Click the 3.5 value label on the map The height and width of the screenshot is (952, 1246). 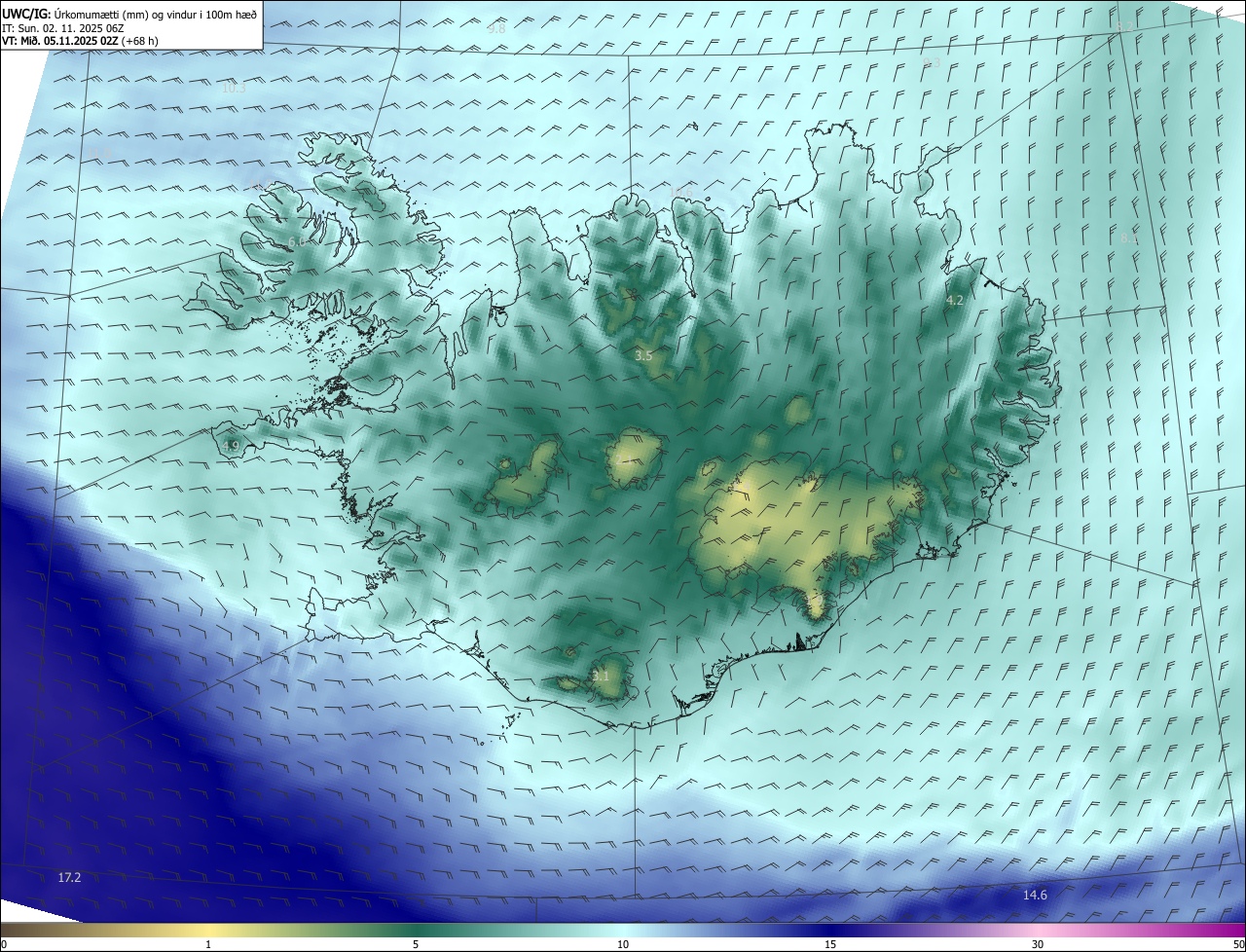(643, 356)
